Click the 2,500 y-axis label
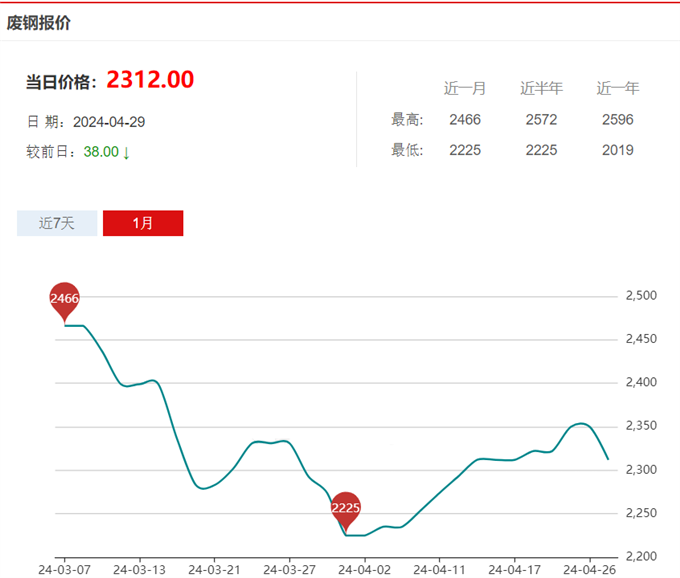Image resolution: width=680 pixels, height=578 pixels. (639, 296)
